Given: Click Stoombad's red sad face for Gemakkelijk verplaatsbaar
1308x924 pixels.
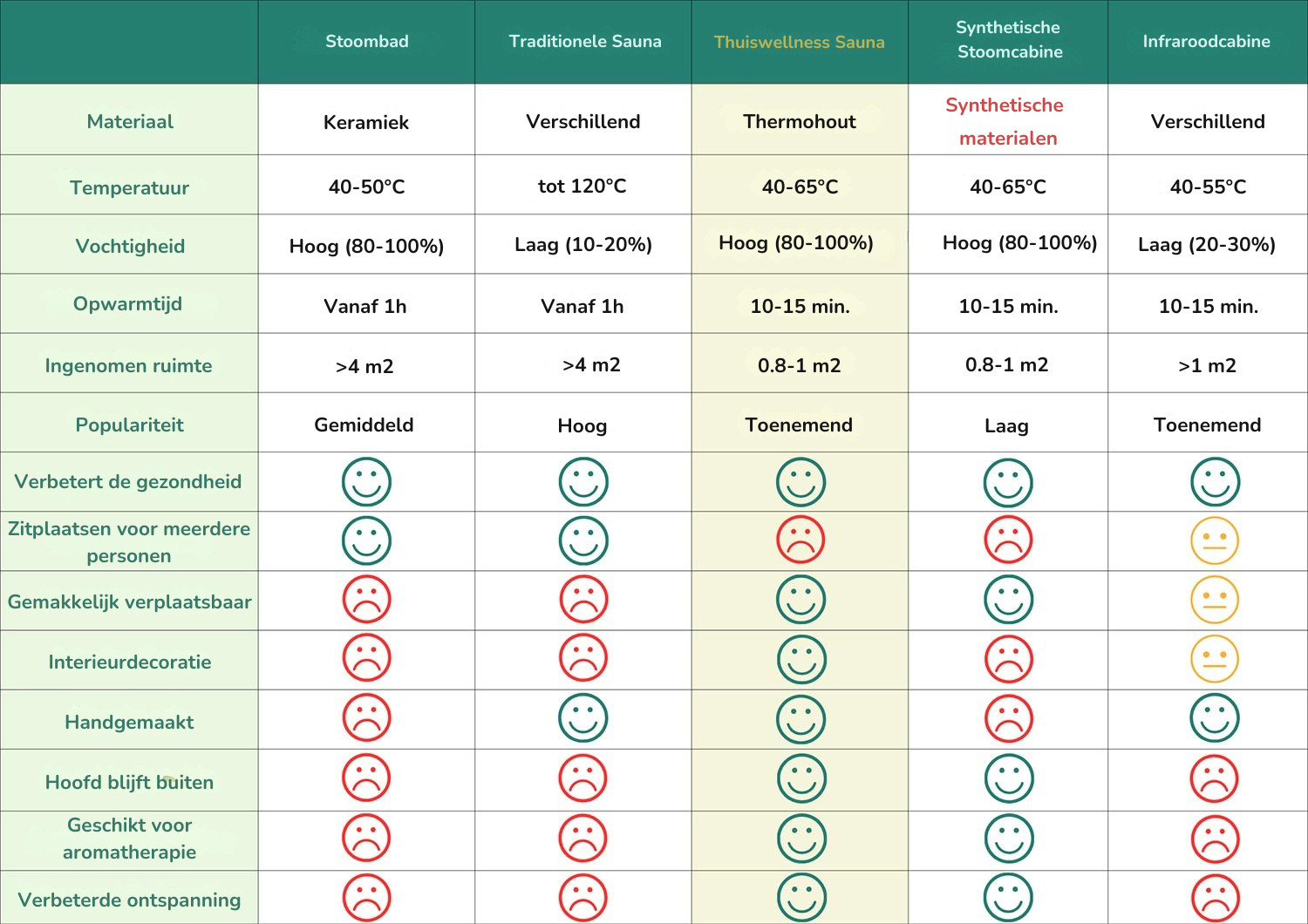Looking at the screenshot, I should [366, 600].
